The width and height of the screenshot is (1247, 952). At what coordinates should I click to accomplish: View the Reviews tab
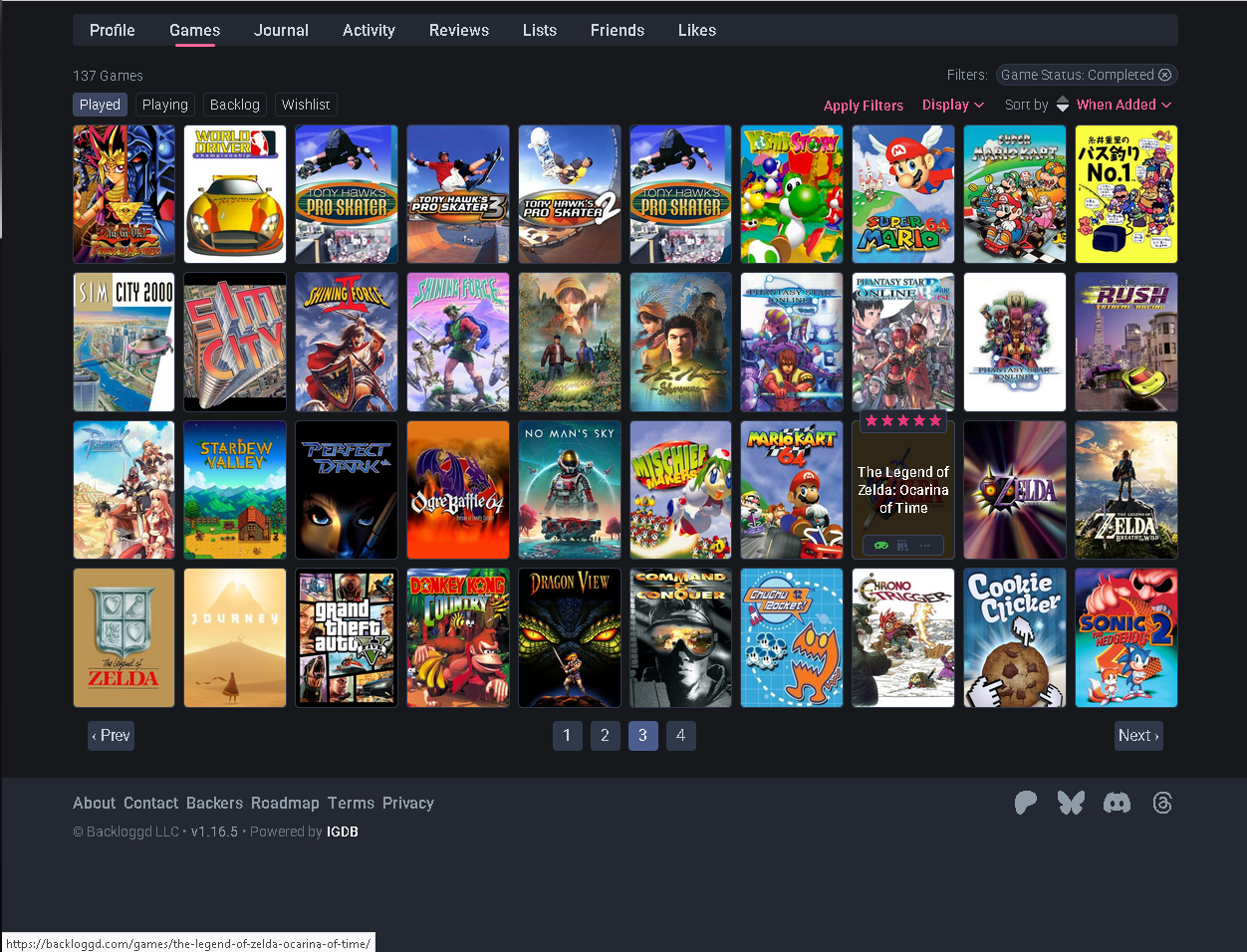(459, 30)
